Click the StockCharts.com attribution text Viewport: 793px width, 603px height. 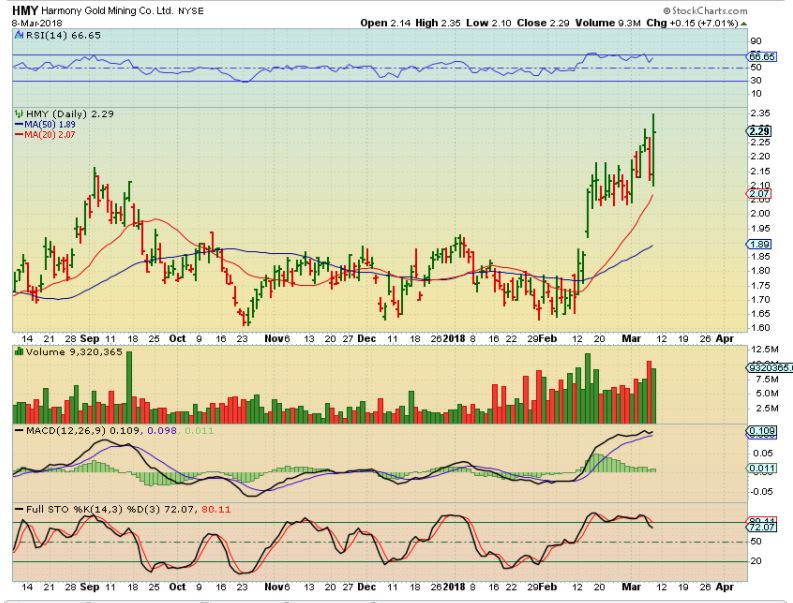(x=704, y=10)
